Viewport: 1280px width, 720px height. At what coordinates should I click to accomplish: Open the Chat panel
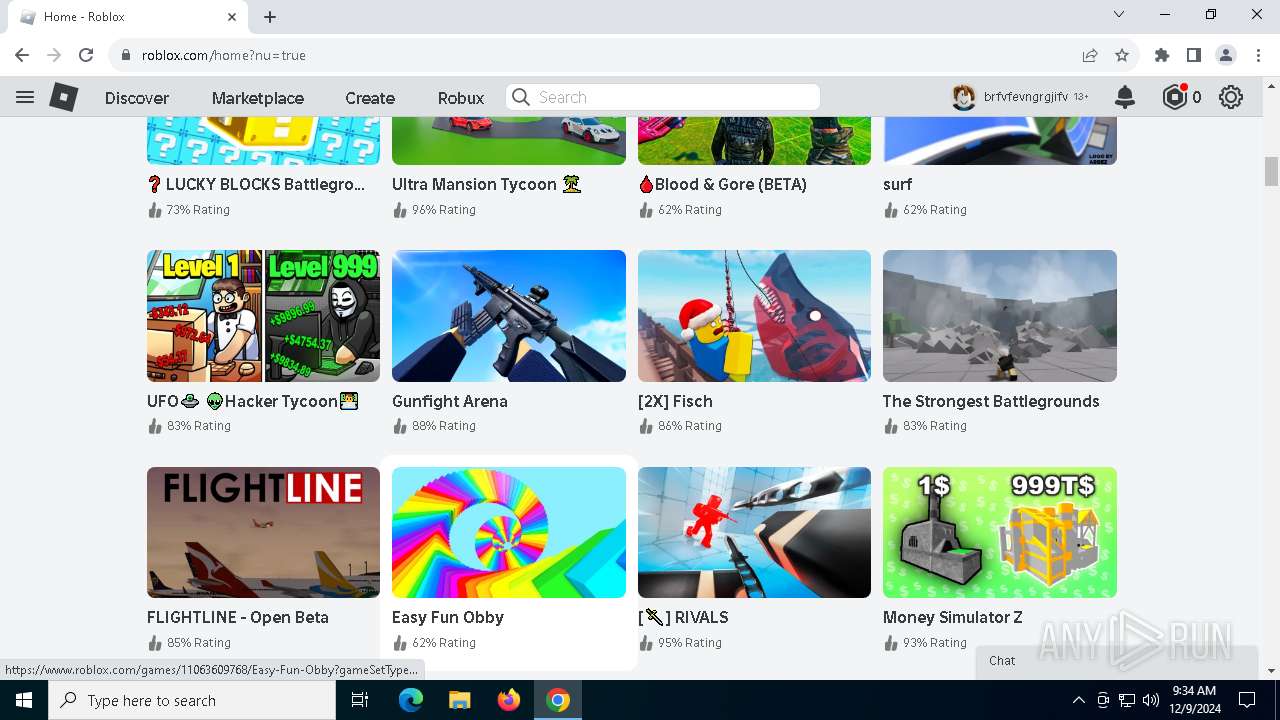coord(1116,660)
